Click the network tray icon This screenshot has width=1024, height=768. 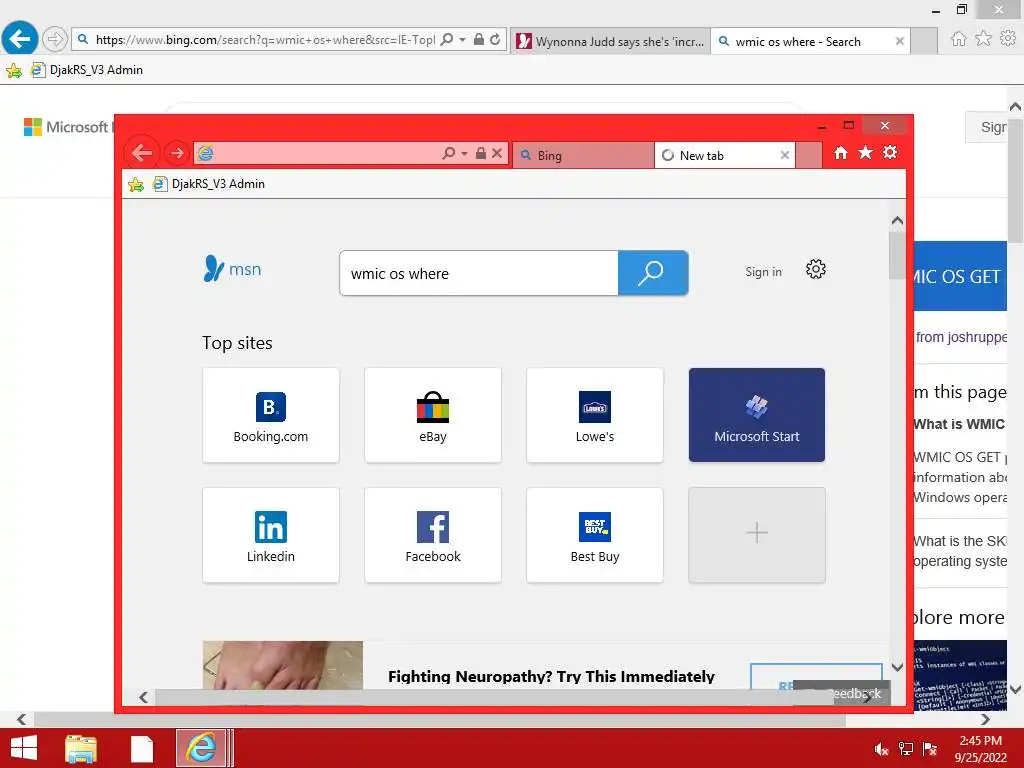(x=906, y=749)
